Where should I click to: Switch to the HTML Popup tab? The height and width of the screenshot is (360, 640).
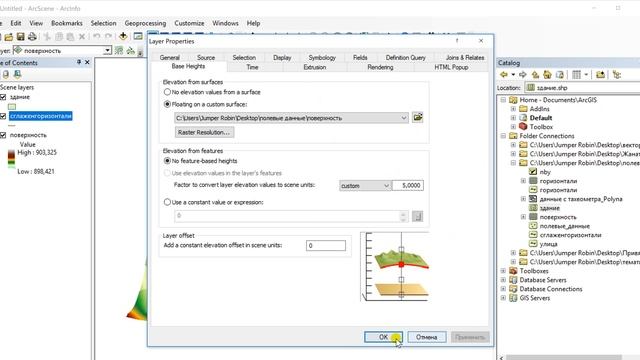tap(451, 67)
